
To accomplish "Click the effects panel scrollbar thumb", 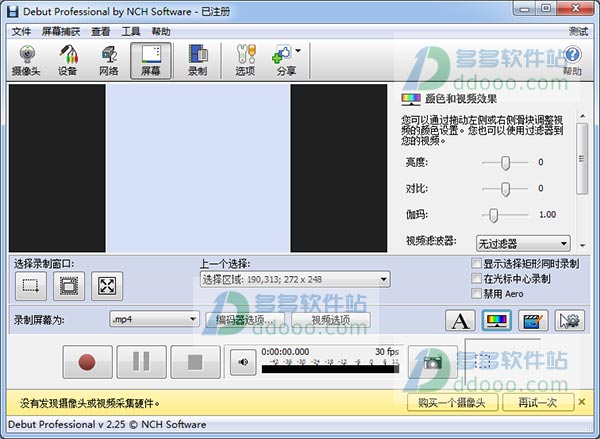I will click(582, 158).
